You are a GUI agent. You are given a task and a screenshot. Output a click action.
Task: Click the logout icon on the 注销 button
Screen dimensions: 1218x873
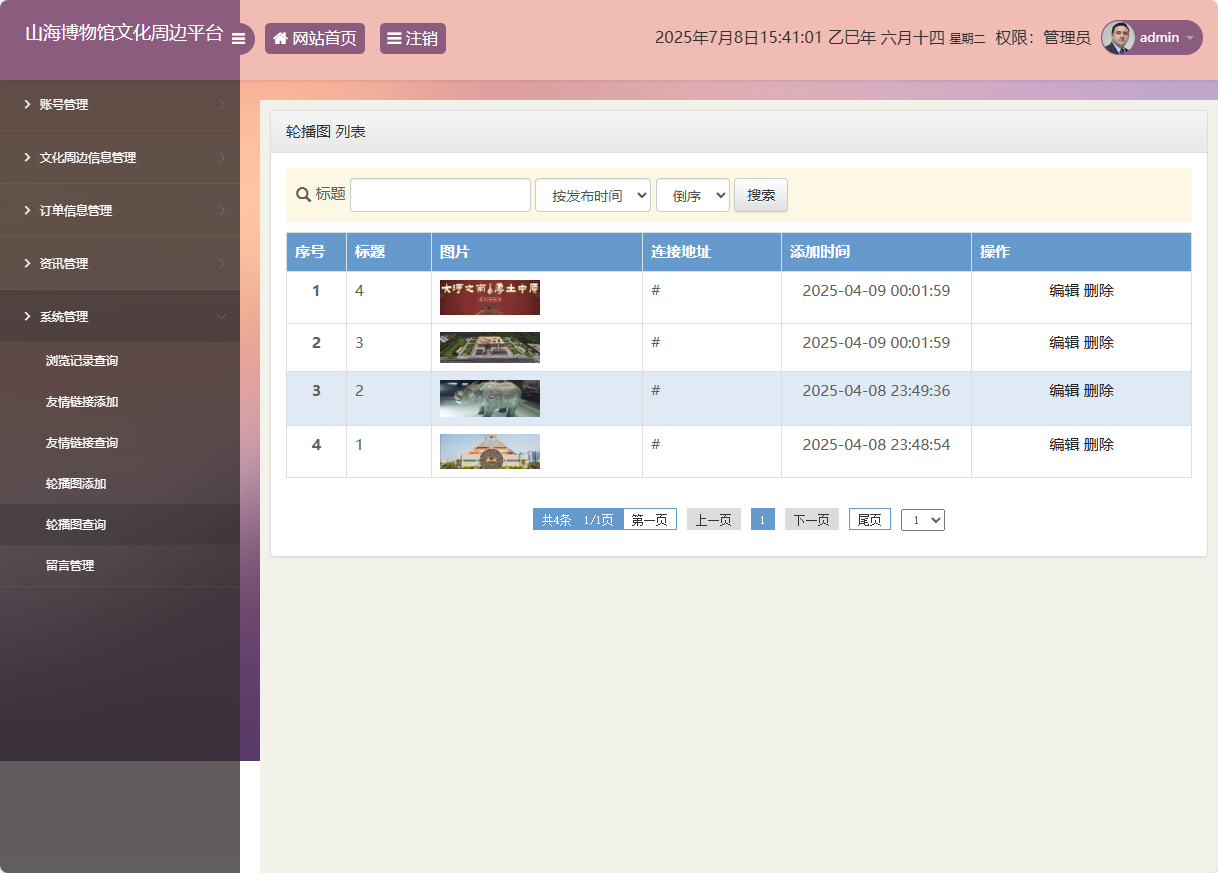pos(394,38)
